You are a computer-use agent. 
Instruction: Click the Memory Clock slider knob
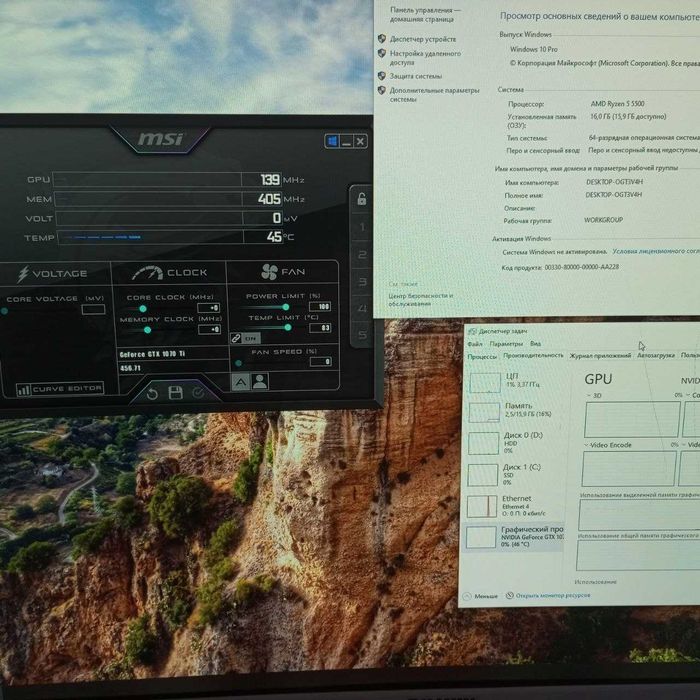coord(147,330)
